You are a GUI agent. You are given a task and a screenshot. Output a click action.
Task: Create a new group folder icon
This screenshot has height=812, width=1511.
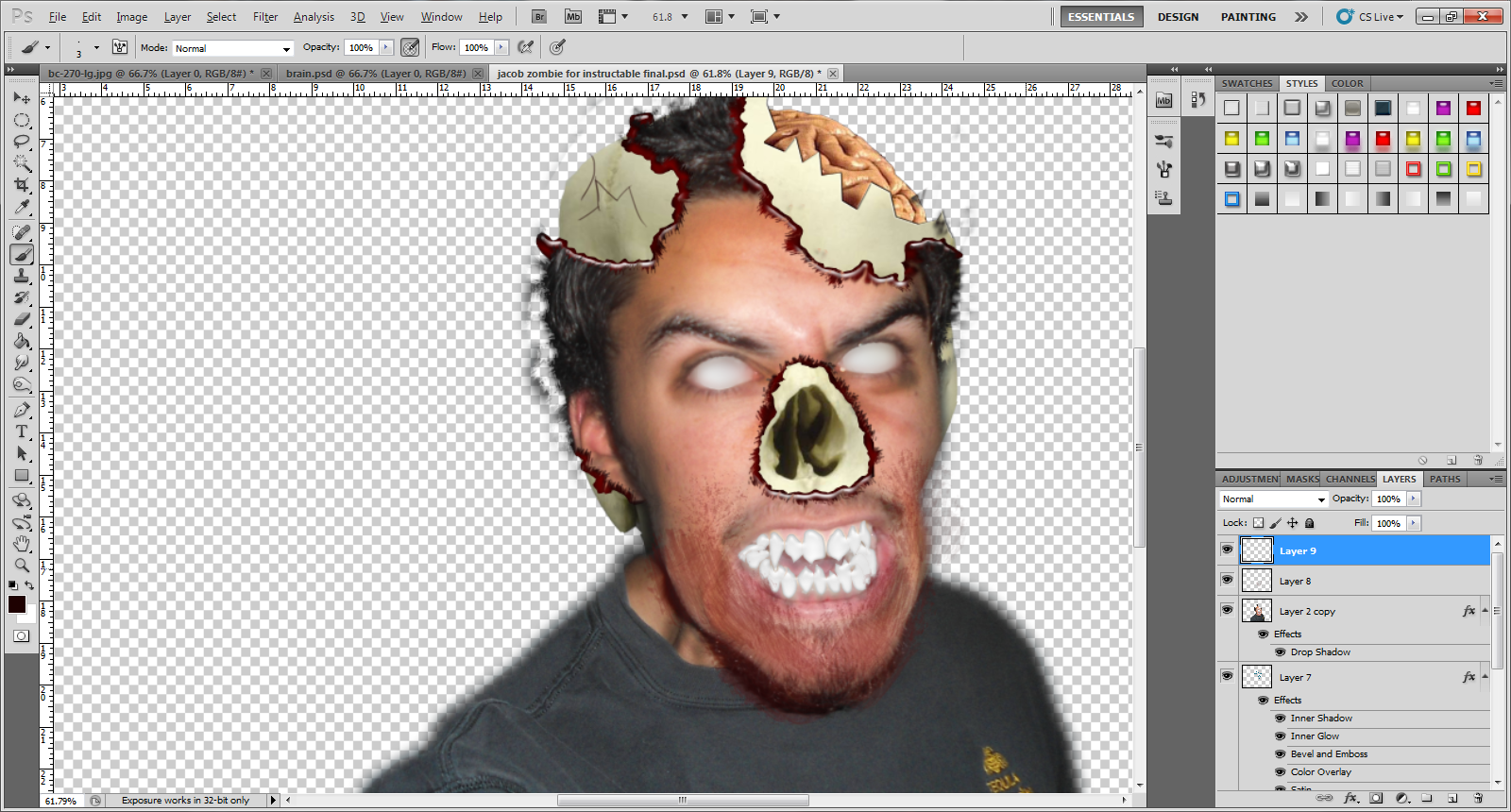point(1427,798)
